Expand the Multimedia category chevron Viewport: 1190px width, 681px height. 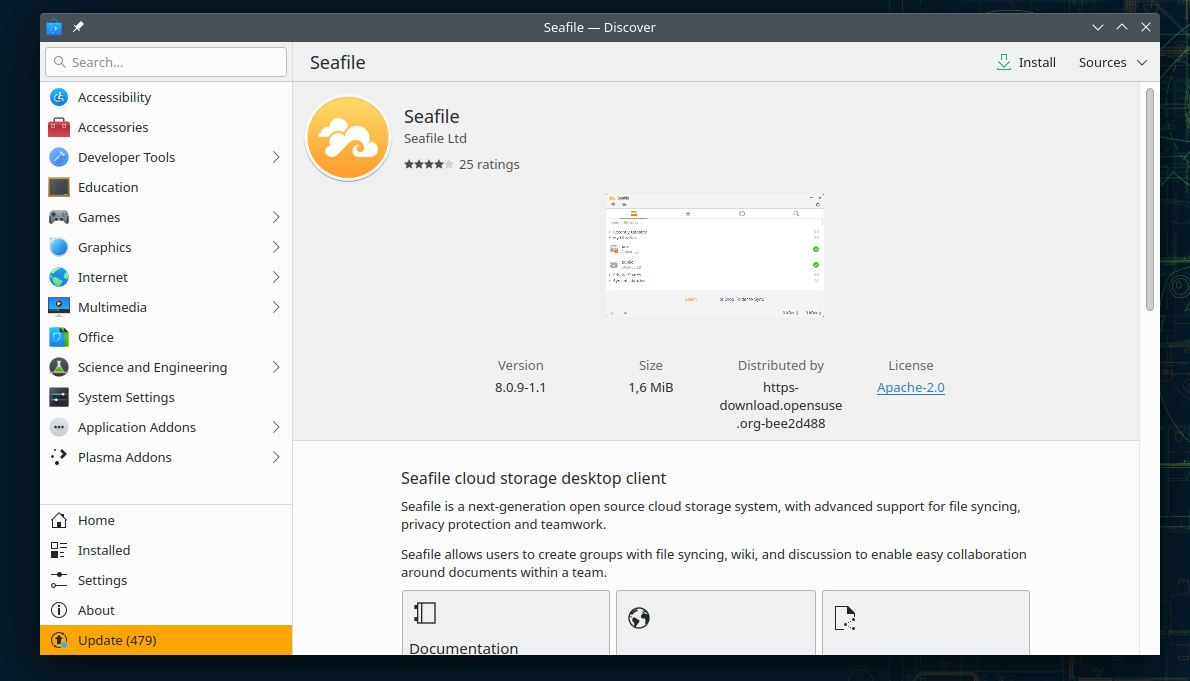pos(276,307)
